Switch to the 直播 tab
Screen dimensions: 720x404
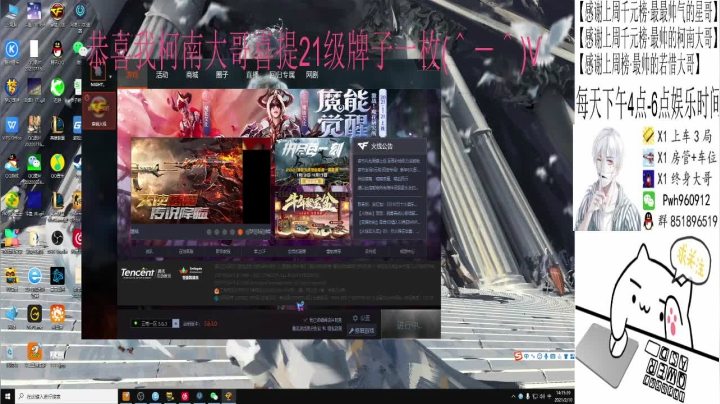(252, 75)
